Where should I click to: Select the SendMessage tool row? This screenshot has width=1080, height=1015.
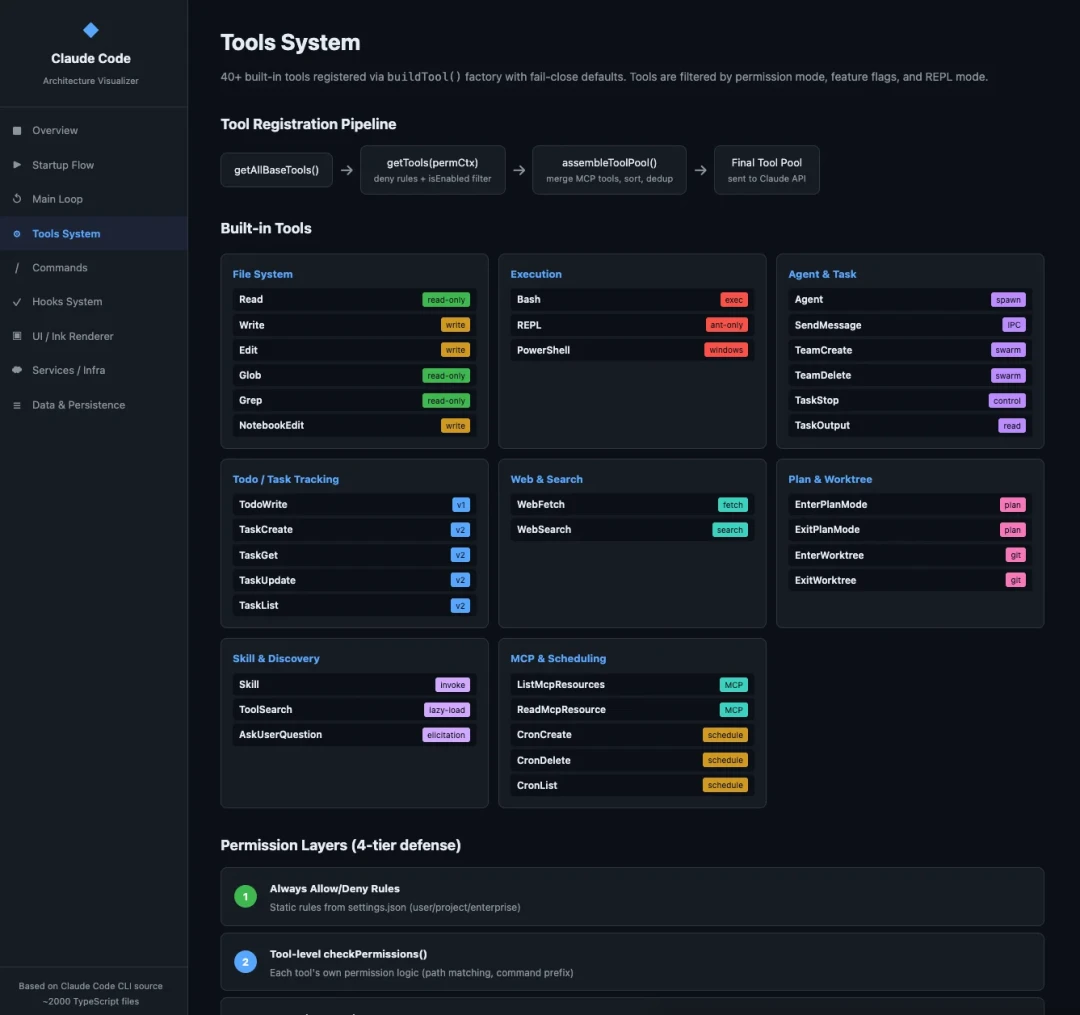point(909,325)
